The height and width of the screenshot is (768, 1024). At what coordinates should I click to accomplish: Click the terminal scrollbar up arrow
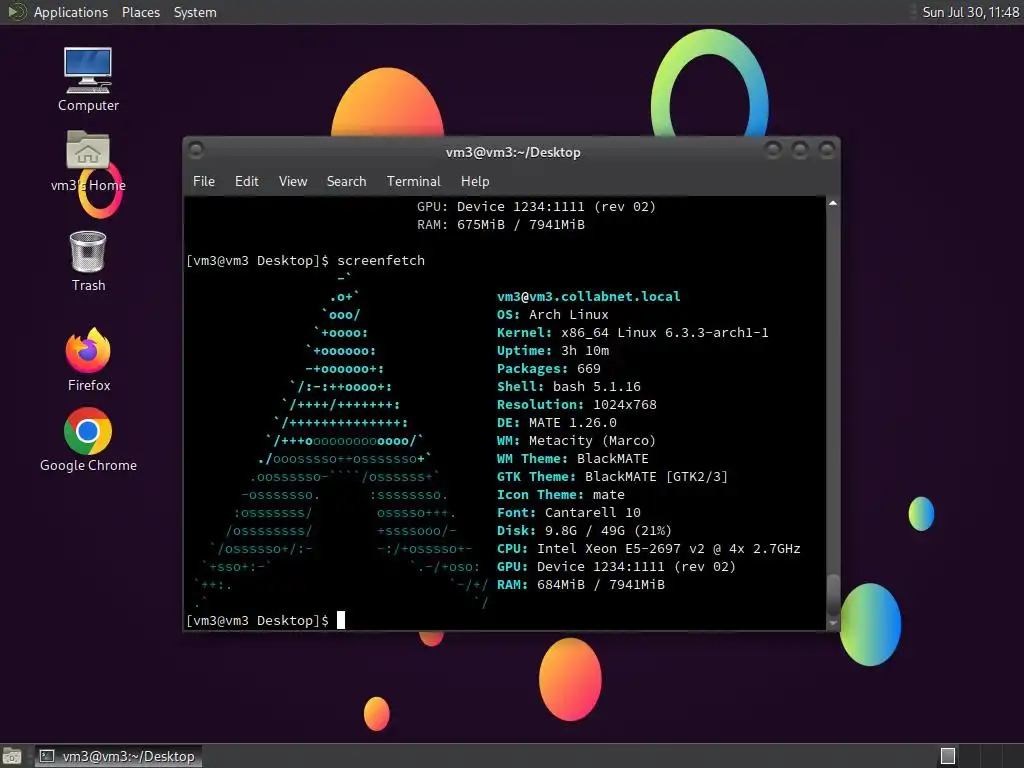833,204
